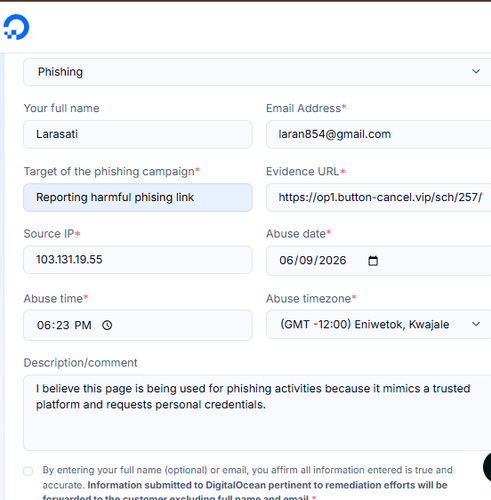Click the 06:23 PM abuse time field
This screenshot has width=491, height=500.
click(138, 325)
